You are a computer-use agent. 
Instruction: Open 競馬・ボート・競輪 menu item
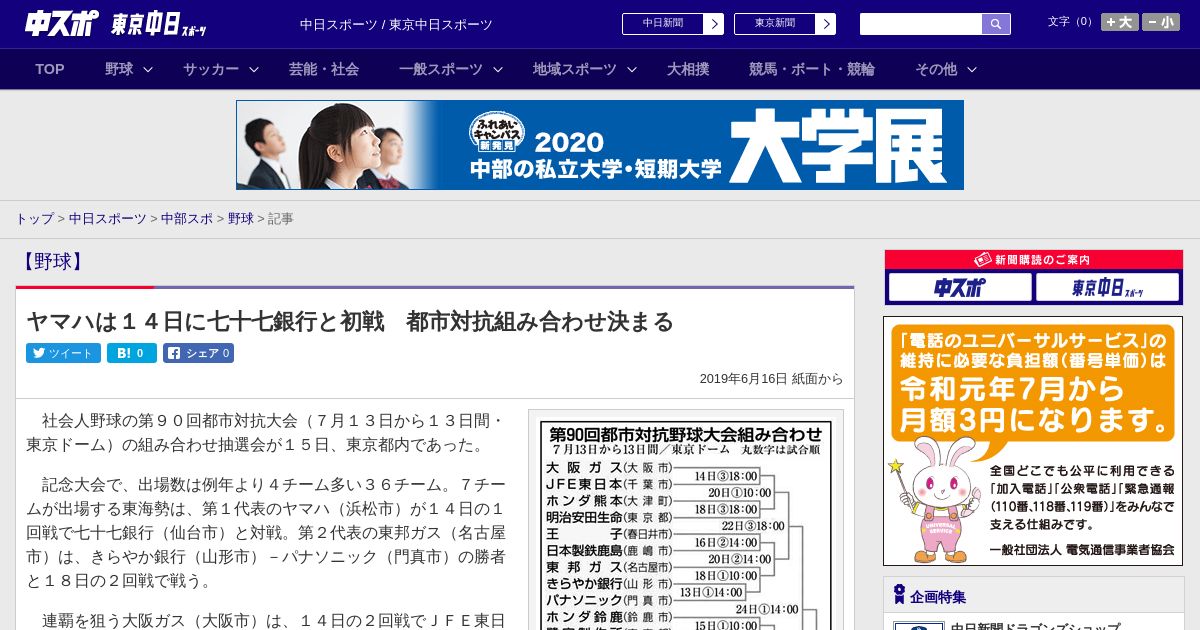coord(812,69)
